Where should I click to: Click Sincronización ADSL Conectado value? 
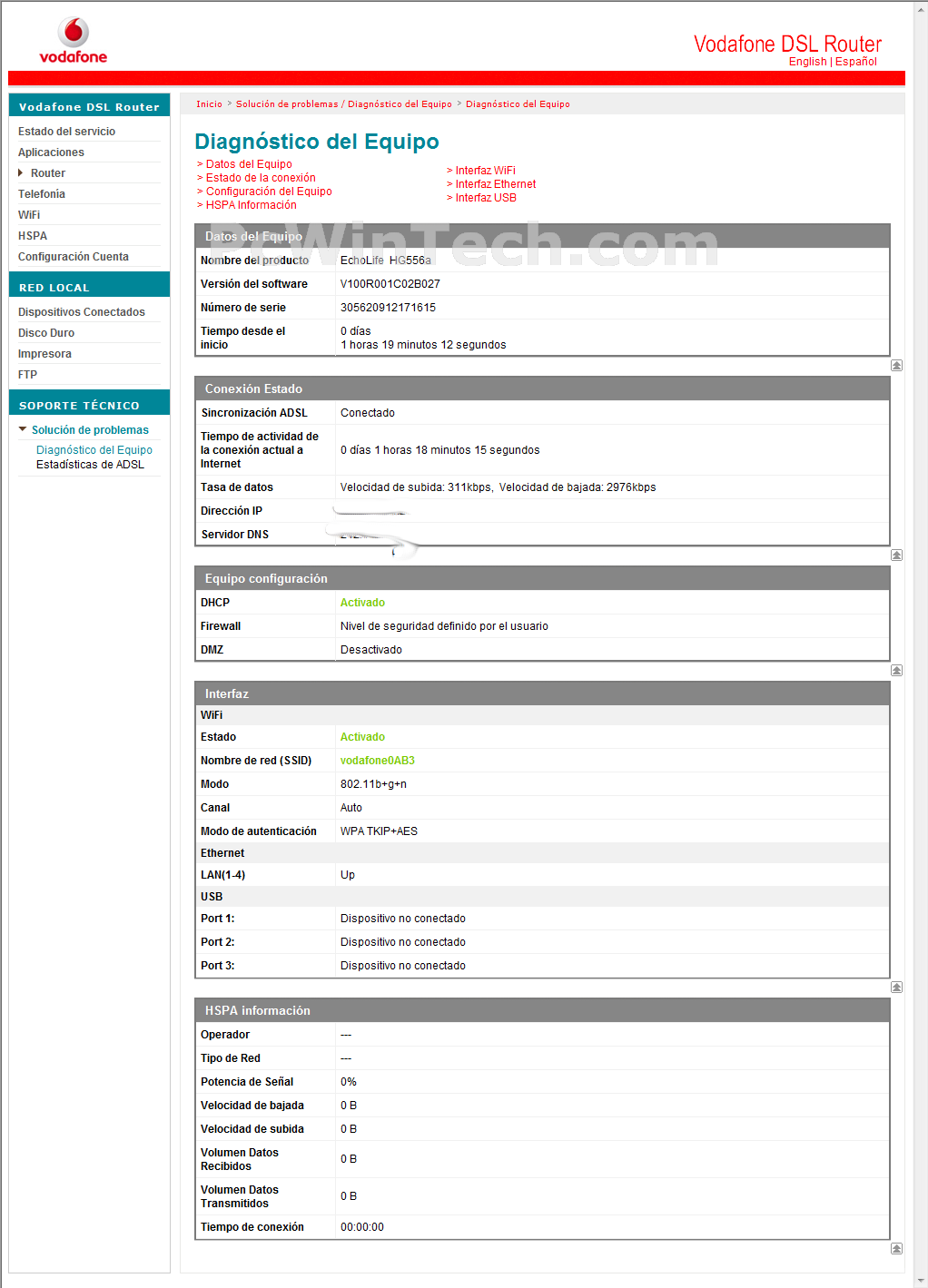point(368,413)
